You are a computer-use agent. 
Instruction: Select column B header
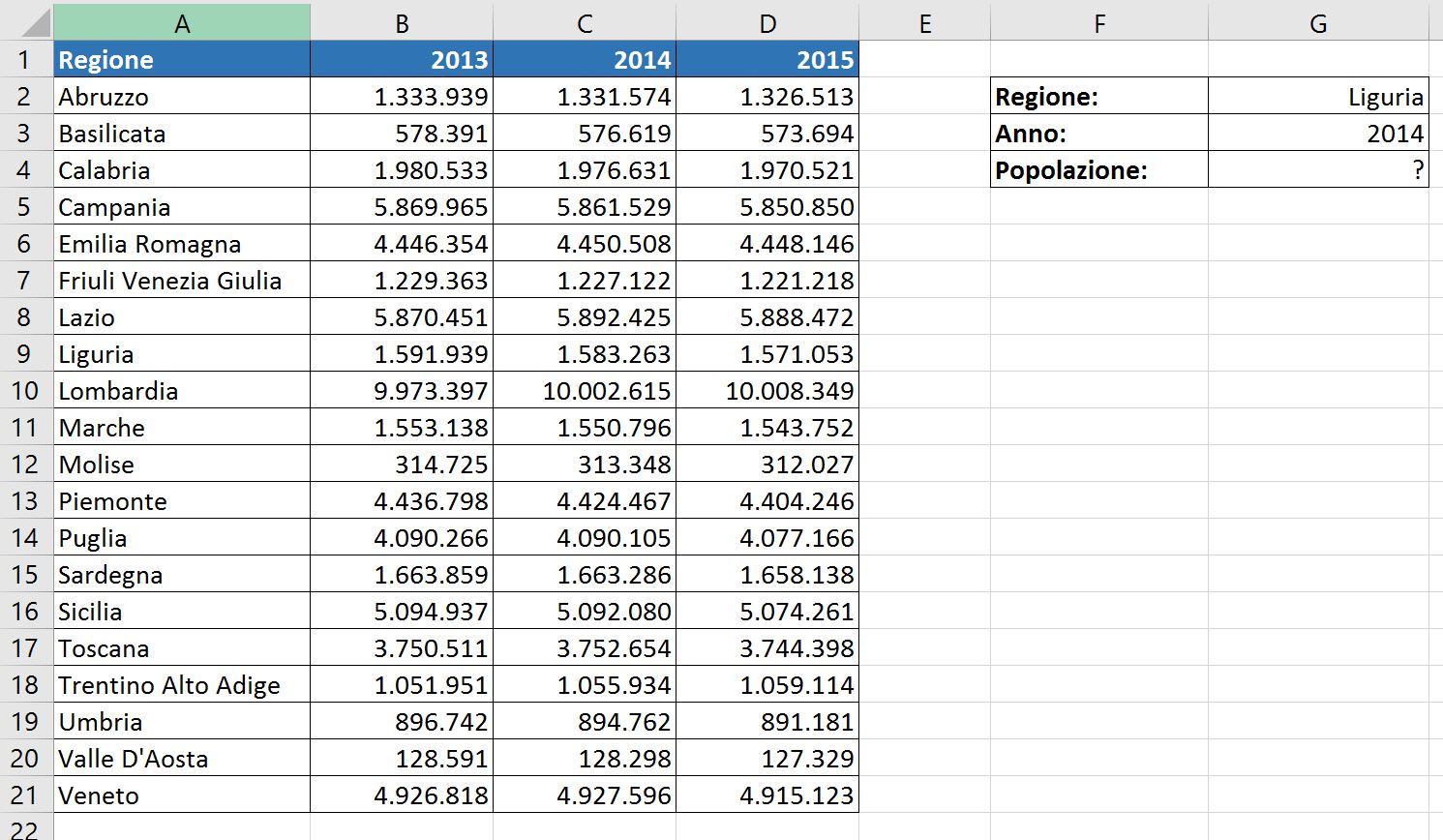[402, 23]
